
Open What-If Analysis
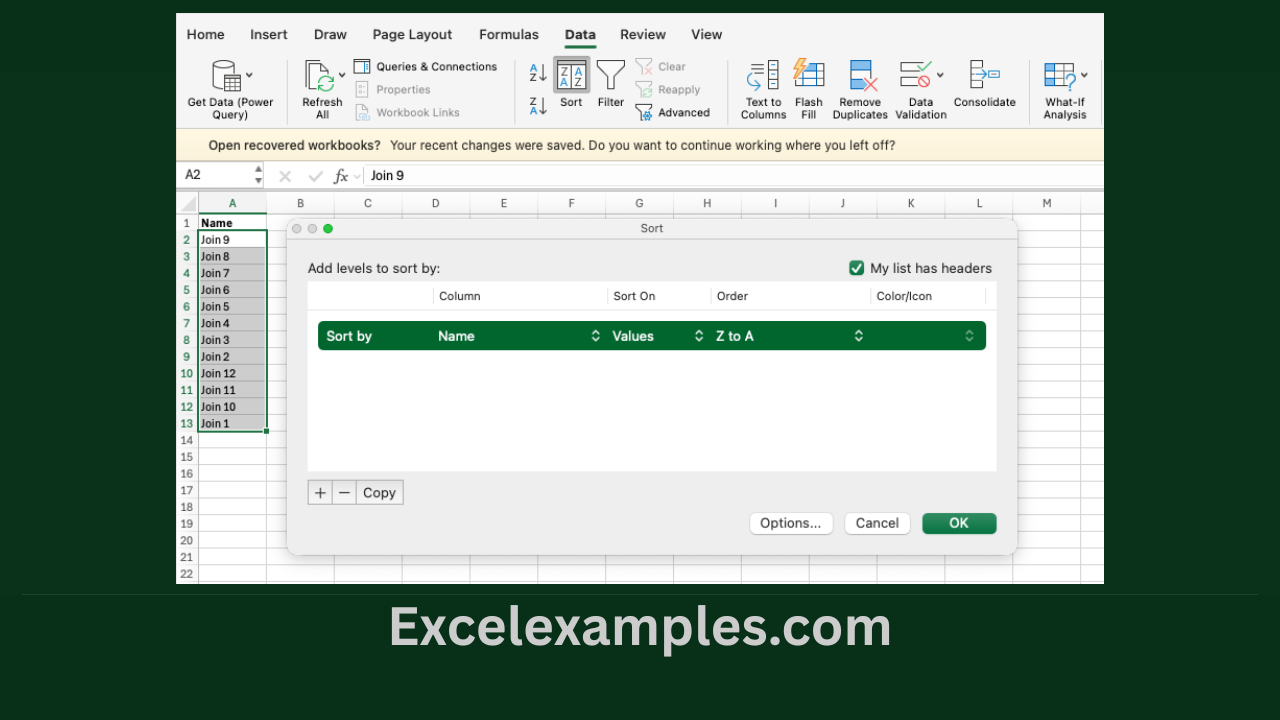[1065, 89]
